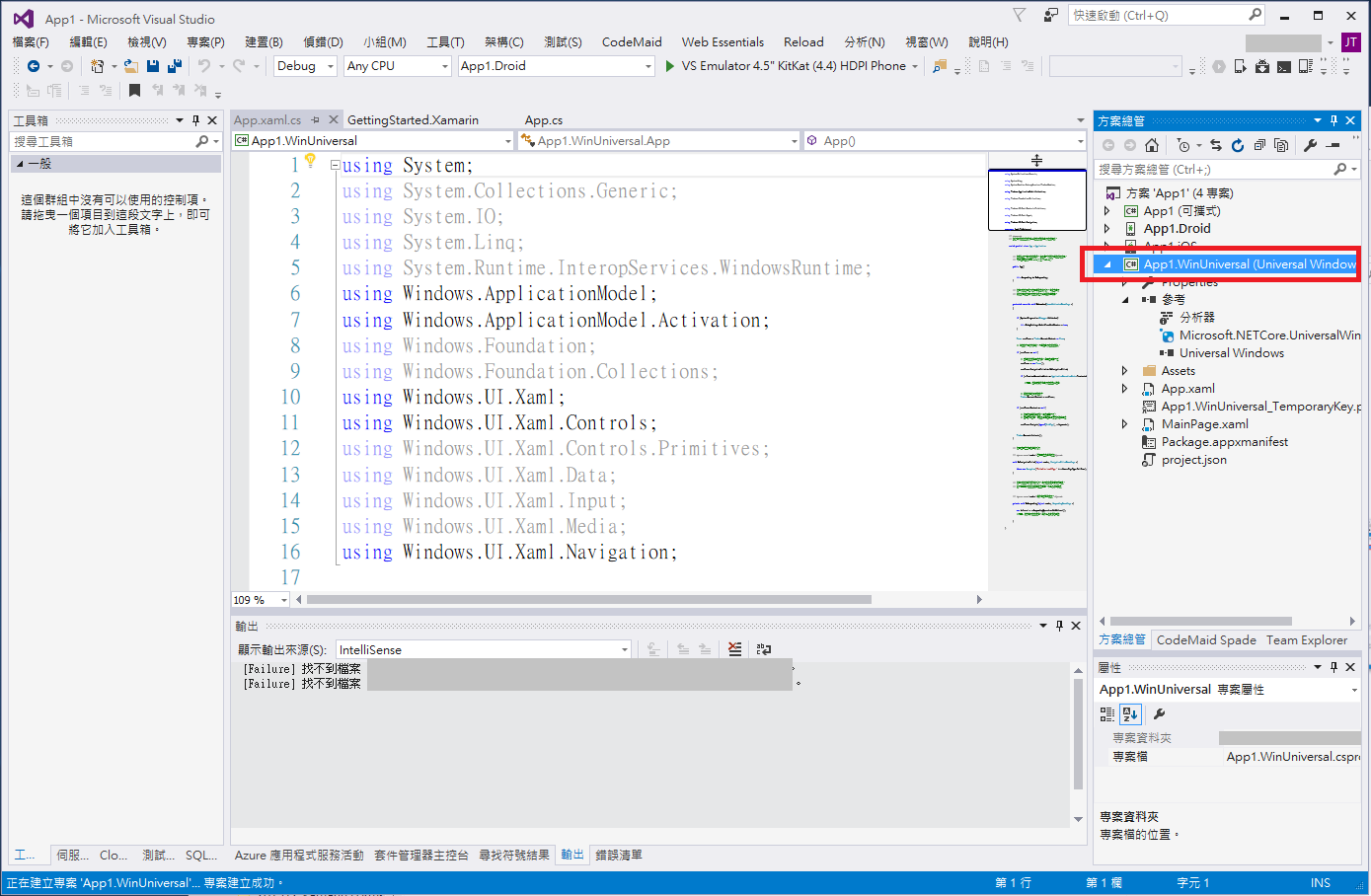Open the 109% zoom level dropdown
The image size is (1371, 896).
pyautogui.click(x=261, y=600)
